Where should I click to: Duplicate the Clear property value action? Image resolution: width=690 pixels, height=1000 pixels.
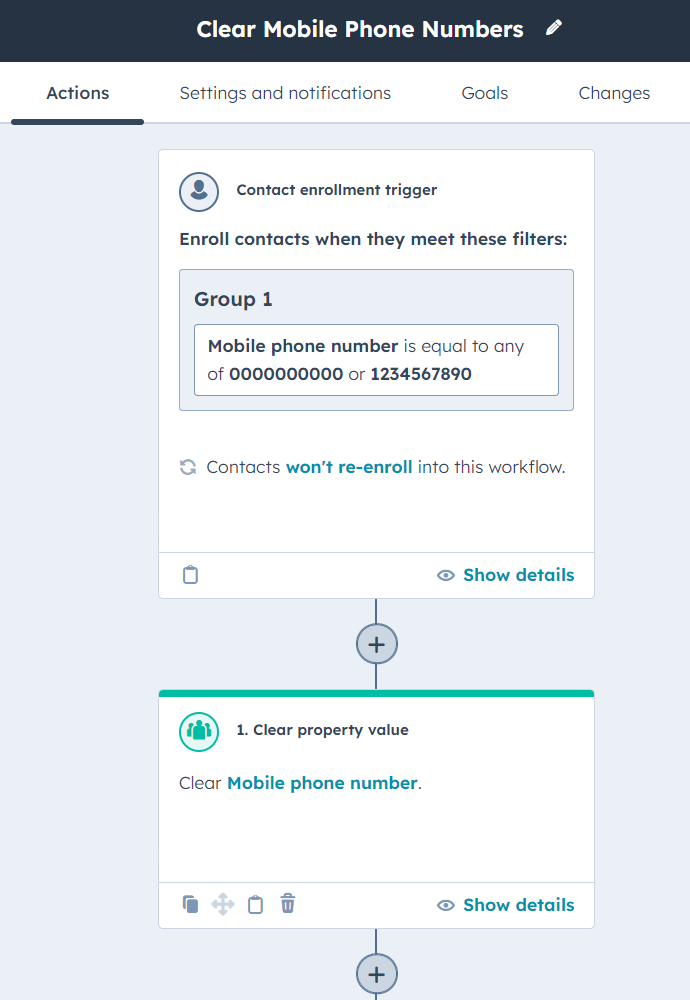coord(190,904)
